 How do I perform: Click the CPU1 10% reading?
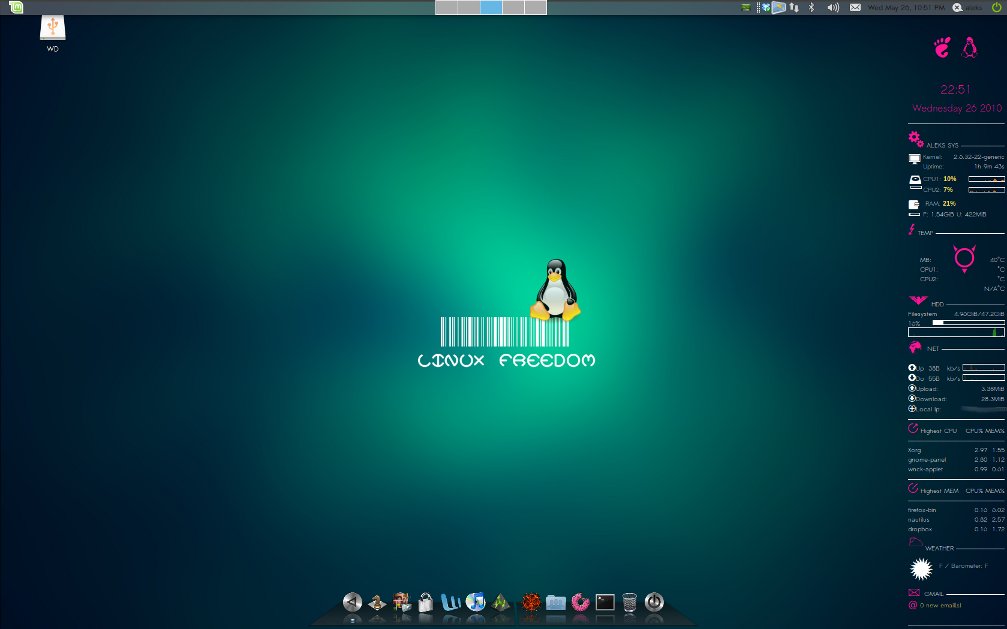(940, 179)
